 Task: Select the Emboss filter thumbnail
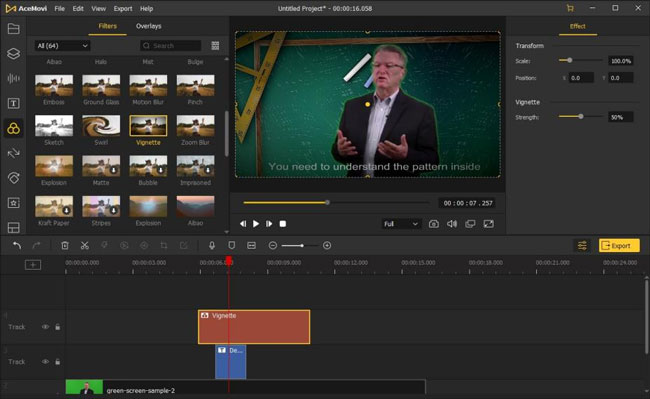coord(54,86)
